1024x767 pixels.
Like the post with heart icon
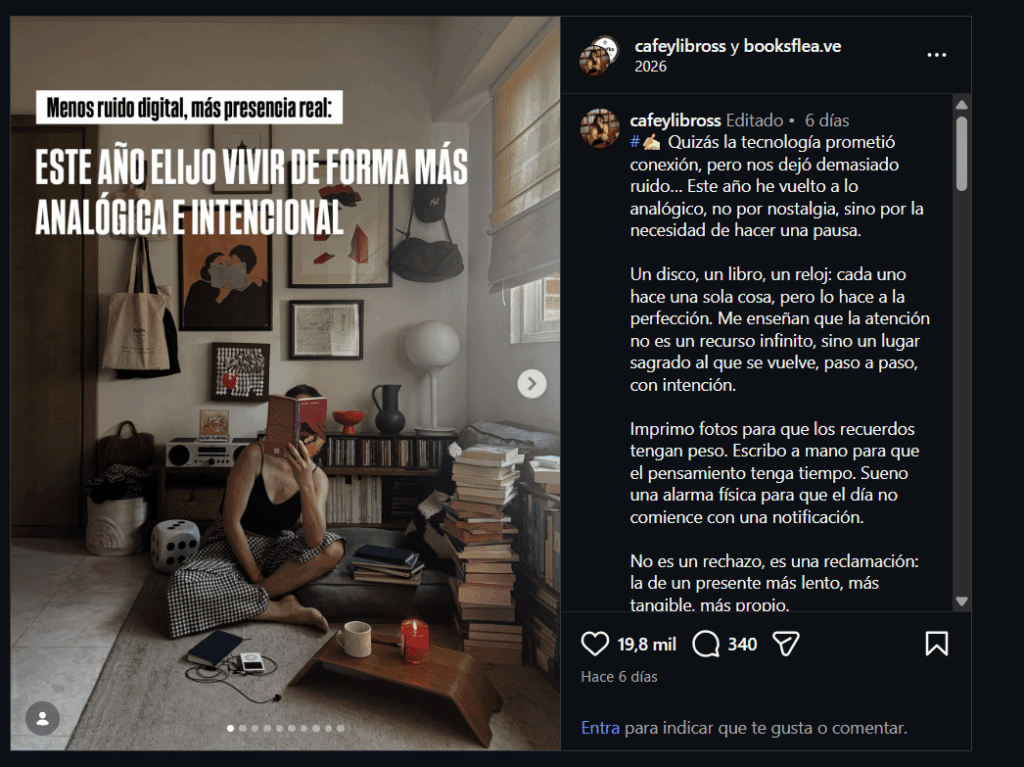(594, 644)
